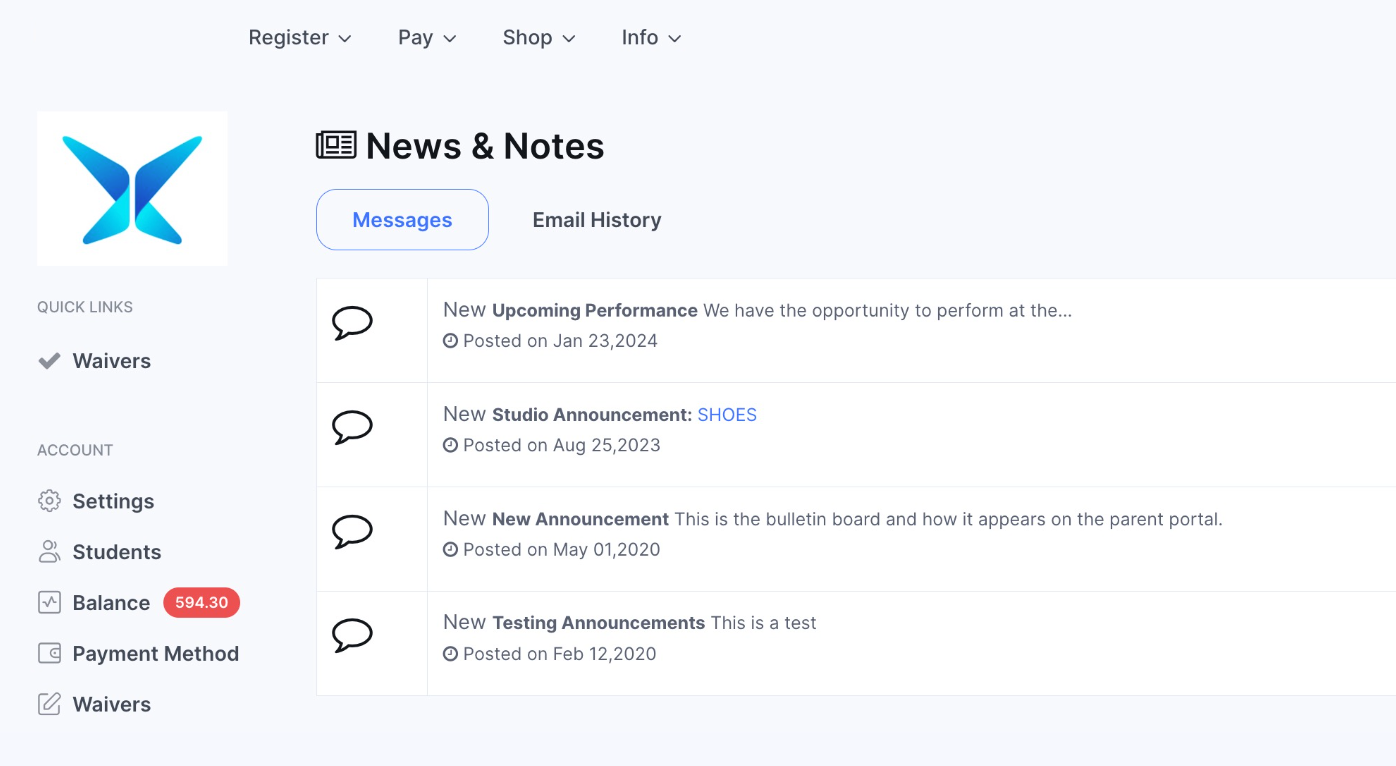Click the 594.30 balance badge
1396x766 pixels.
pos(202,603)
